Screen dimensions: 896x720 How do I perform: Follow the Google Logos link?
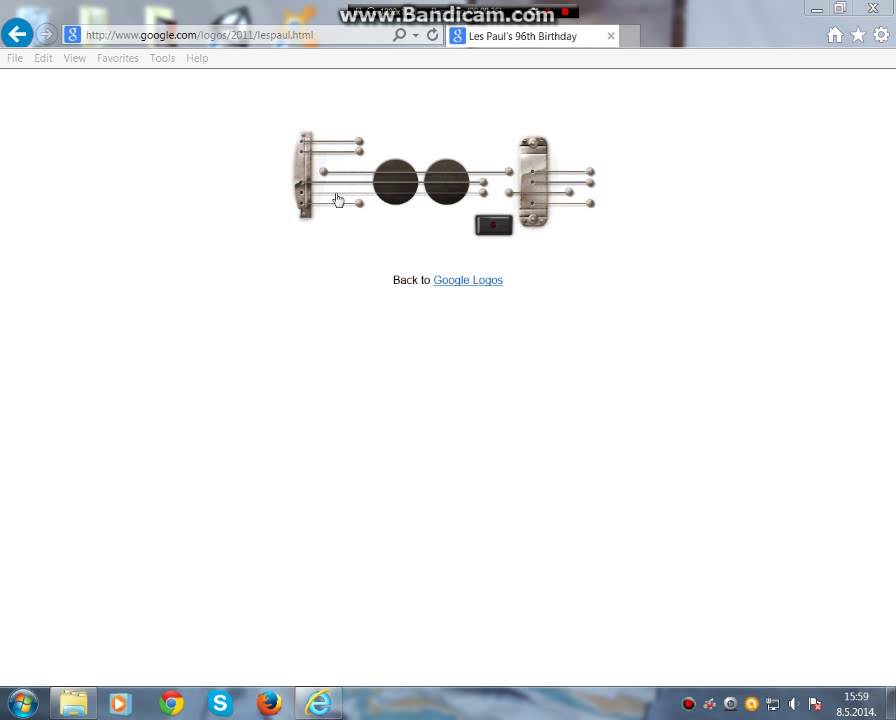468,280
